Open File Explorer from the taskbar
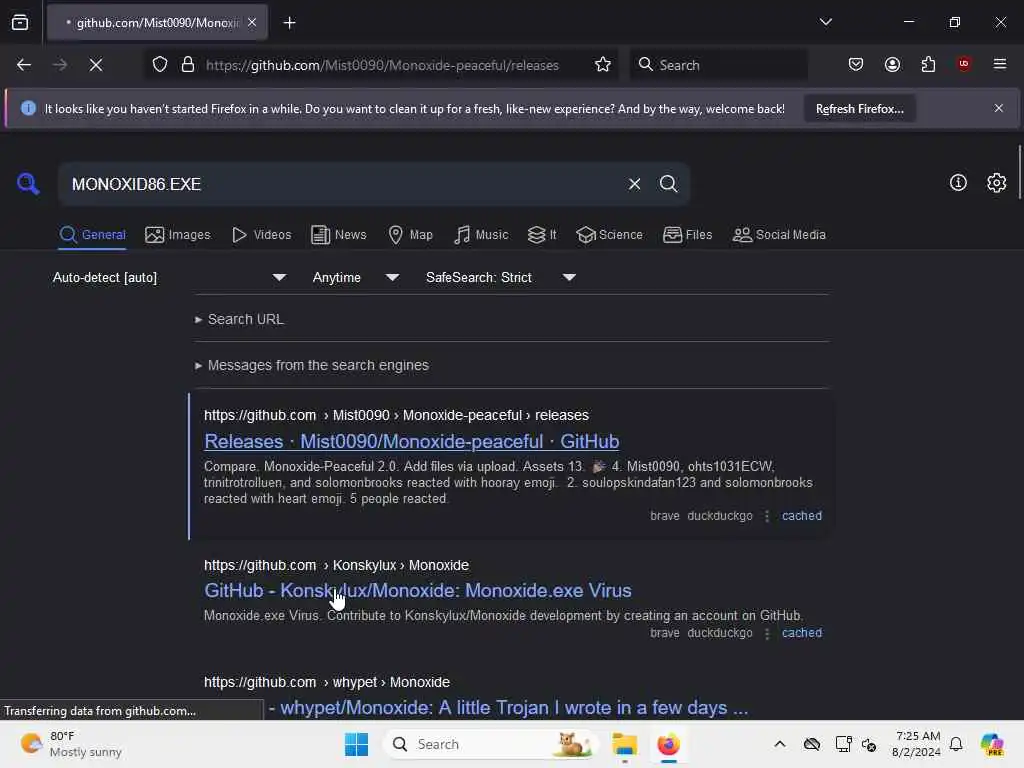This screenshot has width=1024, height=768. click(x=624, y=744)
